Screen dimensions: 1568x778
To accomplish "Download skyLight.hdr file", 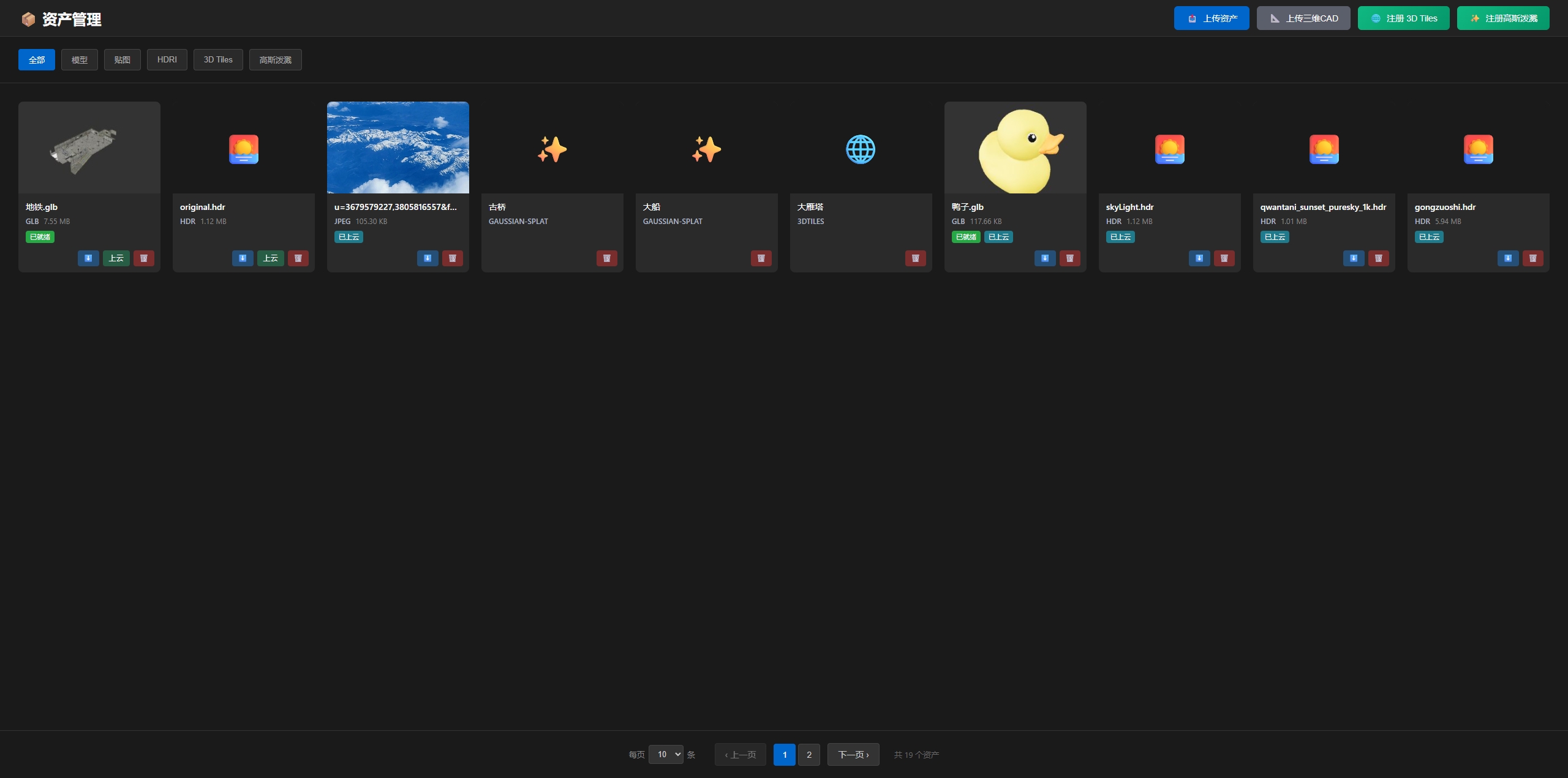I will [x=1199, y=258].
